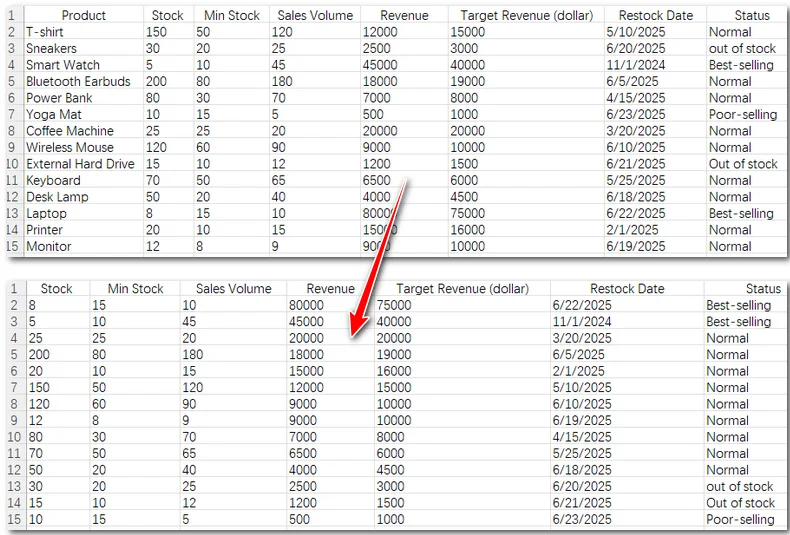This screenshot has width=790, height=535.
Task: Click the Restock Date header in the upper table
Action: pos(655,15)
